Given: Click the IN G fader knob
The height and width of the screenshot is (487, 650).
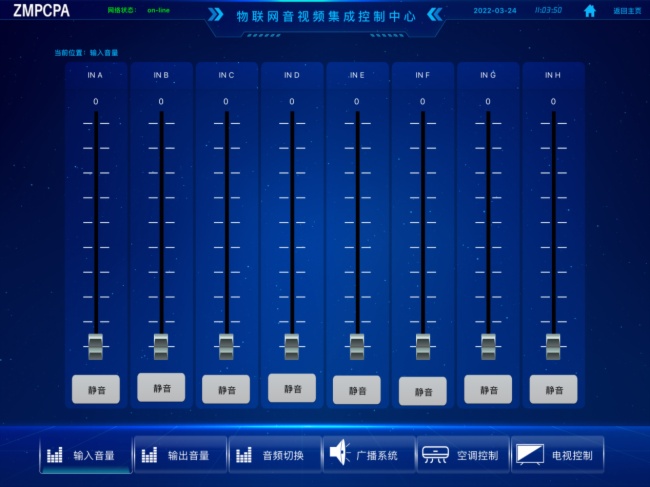Looking at the screenshot, I should click(488, 346).
